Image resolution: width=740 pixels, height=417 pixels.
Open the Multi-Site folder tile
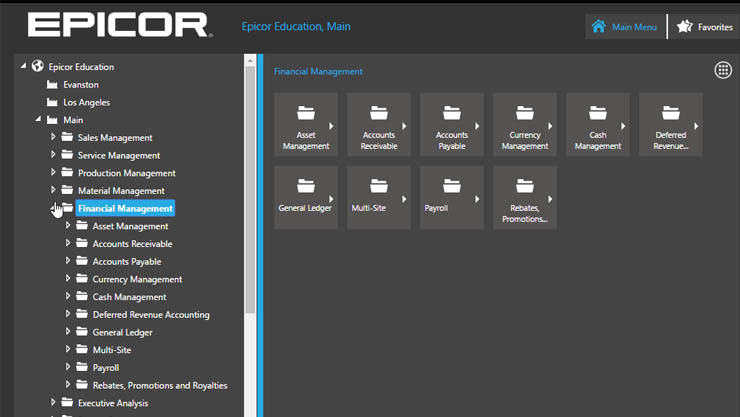click(379, 198)
